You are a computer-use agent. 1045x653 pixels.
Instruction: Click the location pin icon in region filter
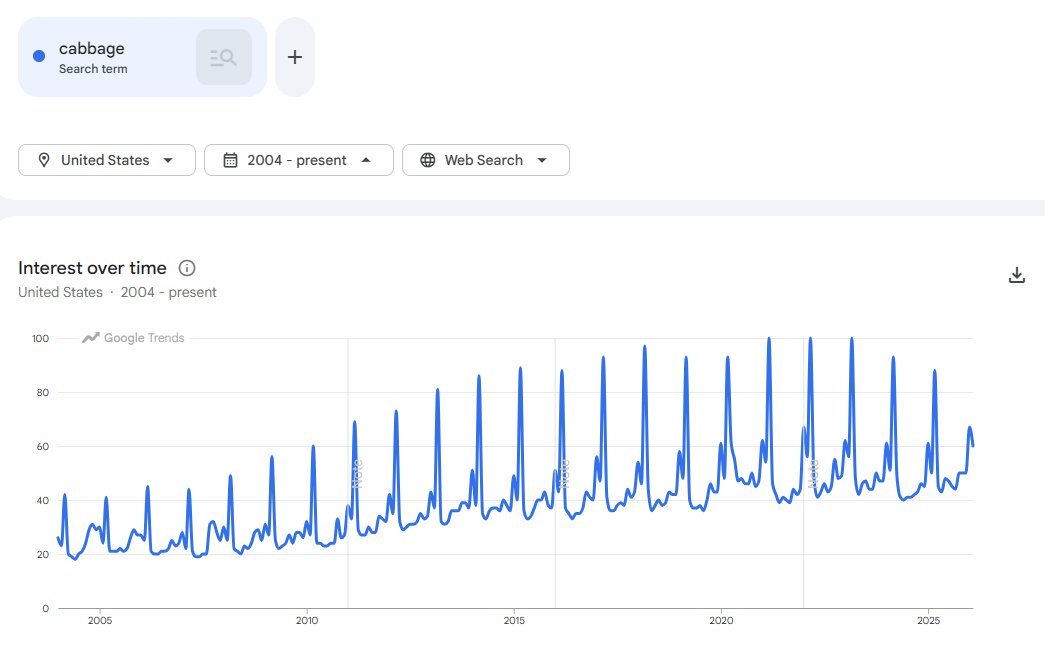pyautogui.click(x=44, y=160)
